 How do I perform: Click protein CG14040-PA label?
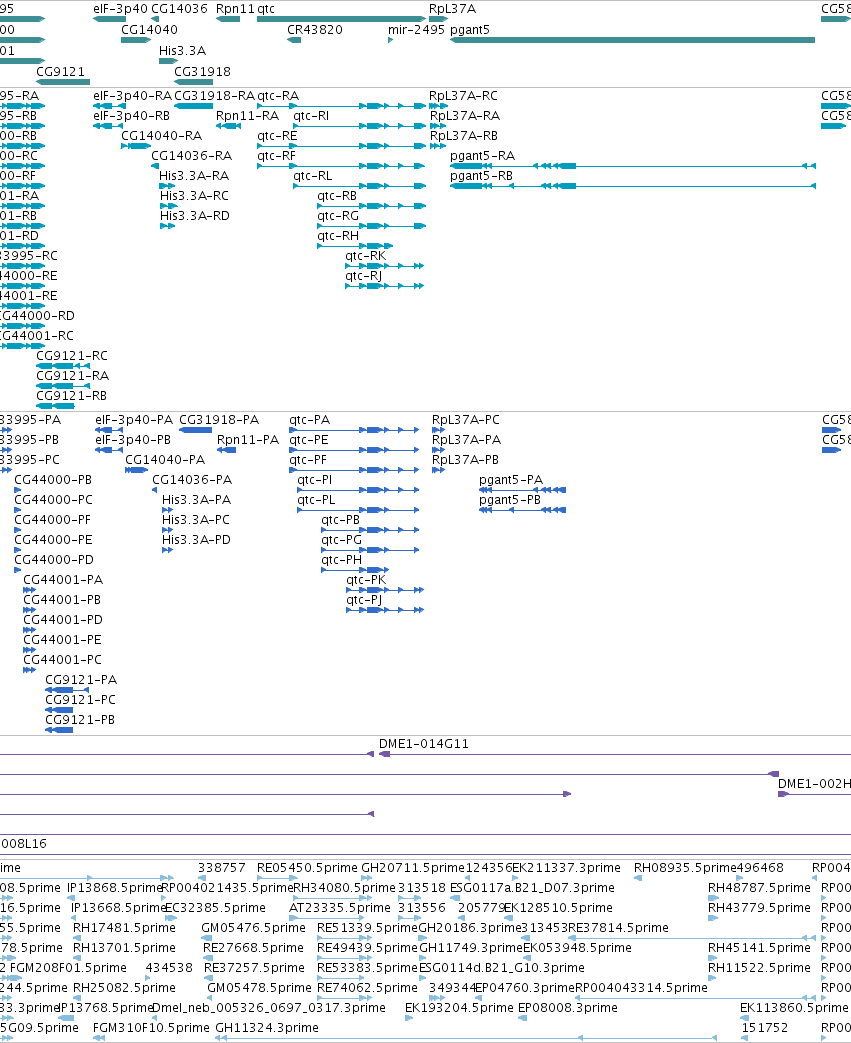166,460
